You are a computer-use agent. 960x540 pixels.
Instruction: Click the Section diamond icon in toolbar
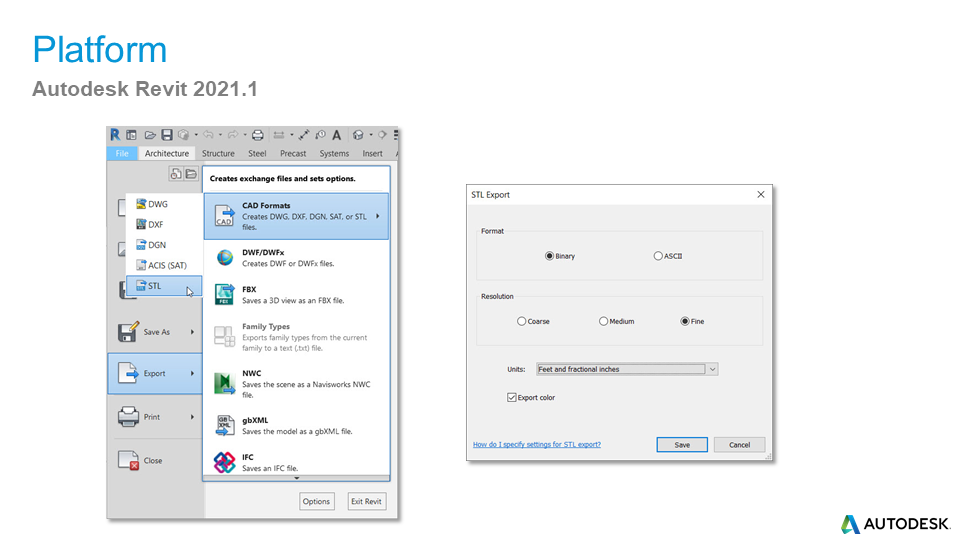click(x=382, y=135)
